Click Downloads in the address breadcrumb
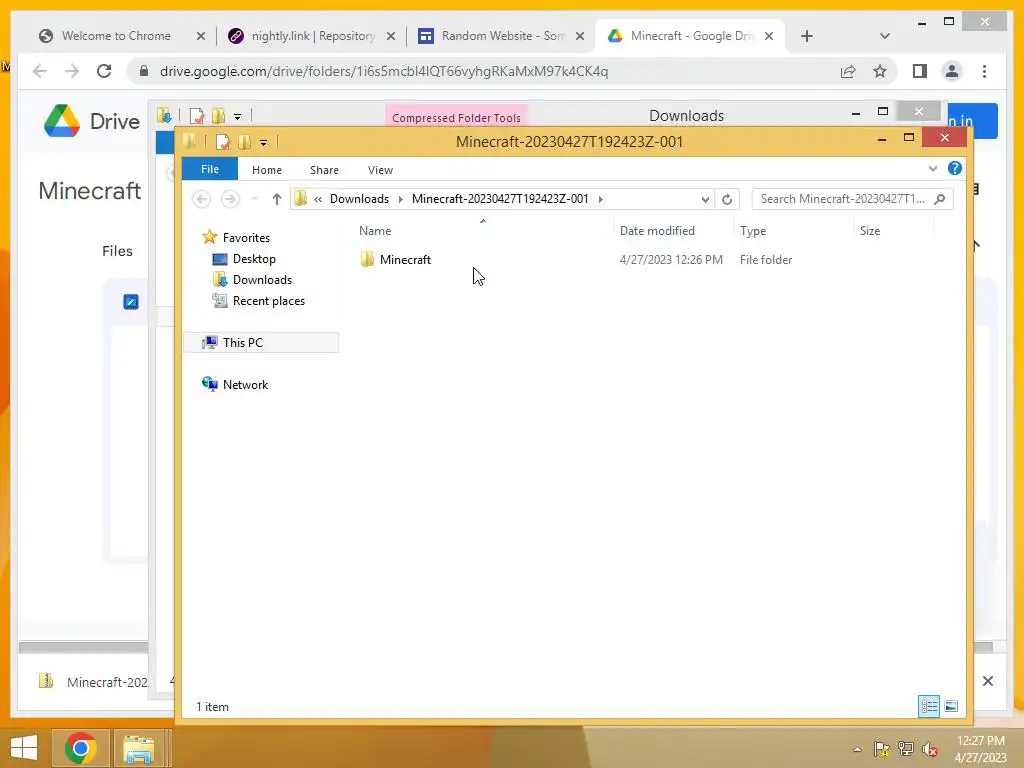 click(359, 199)
